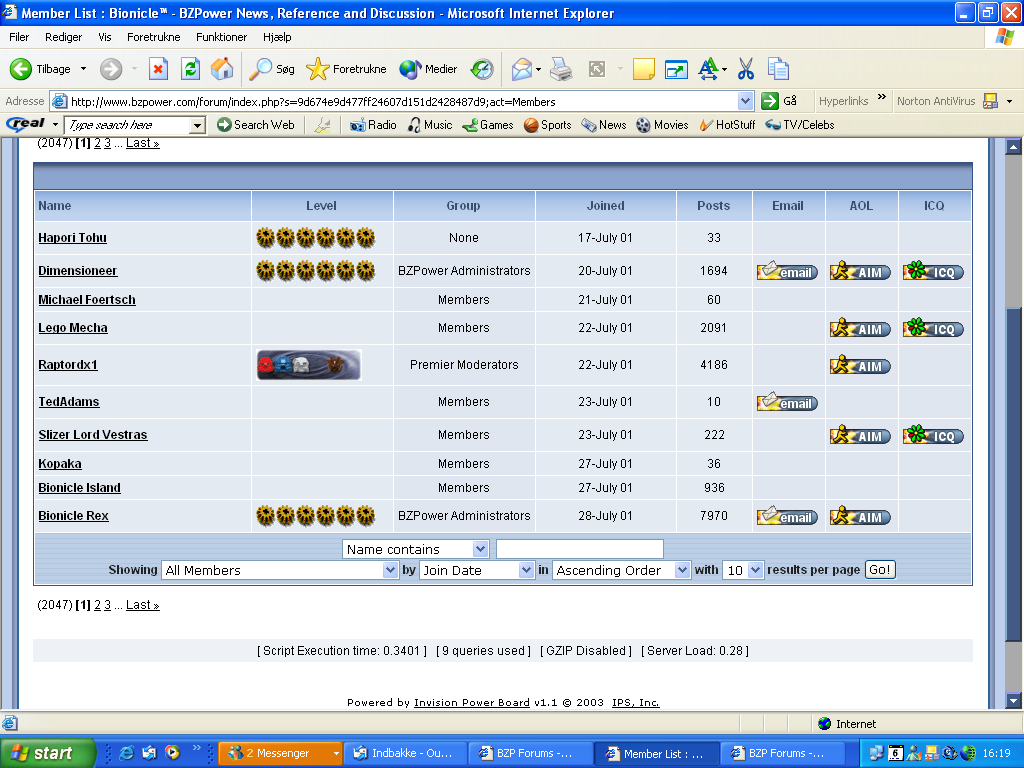The image size is (1024, 768).
Task: Open Bionicle Island member profile
Action: [x=80, y=488]
